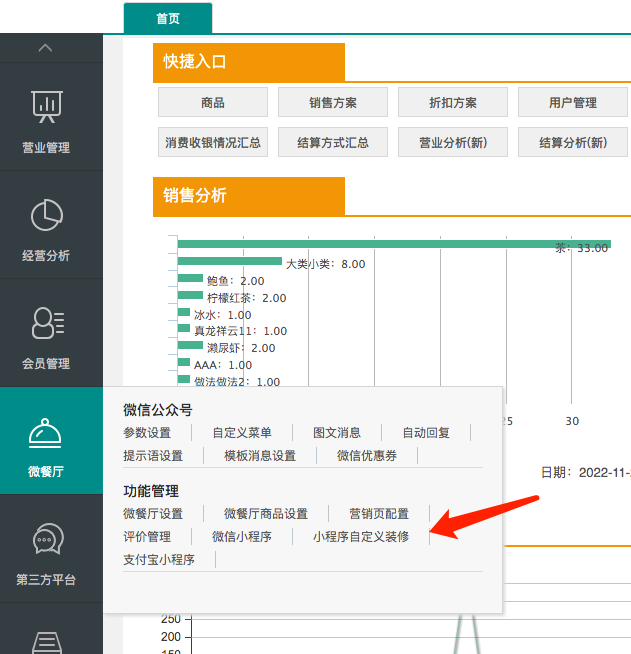This screenshot has width=631, height=654.
Task: Click the 折扣方案 button
Action: pos(453,103)
